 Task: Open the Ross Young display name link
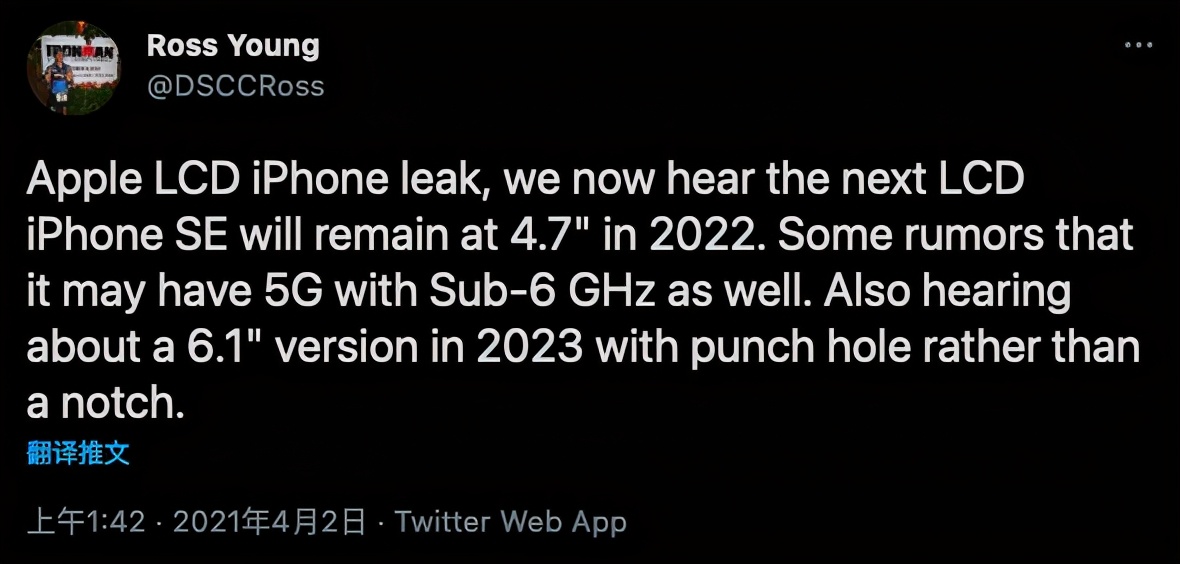click(233, 47)
